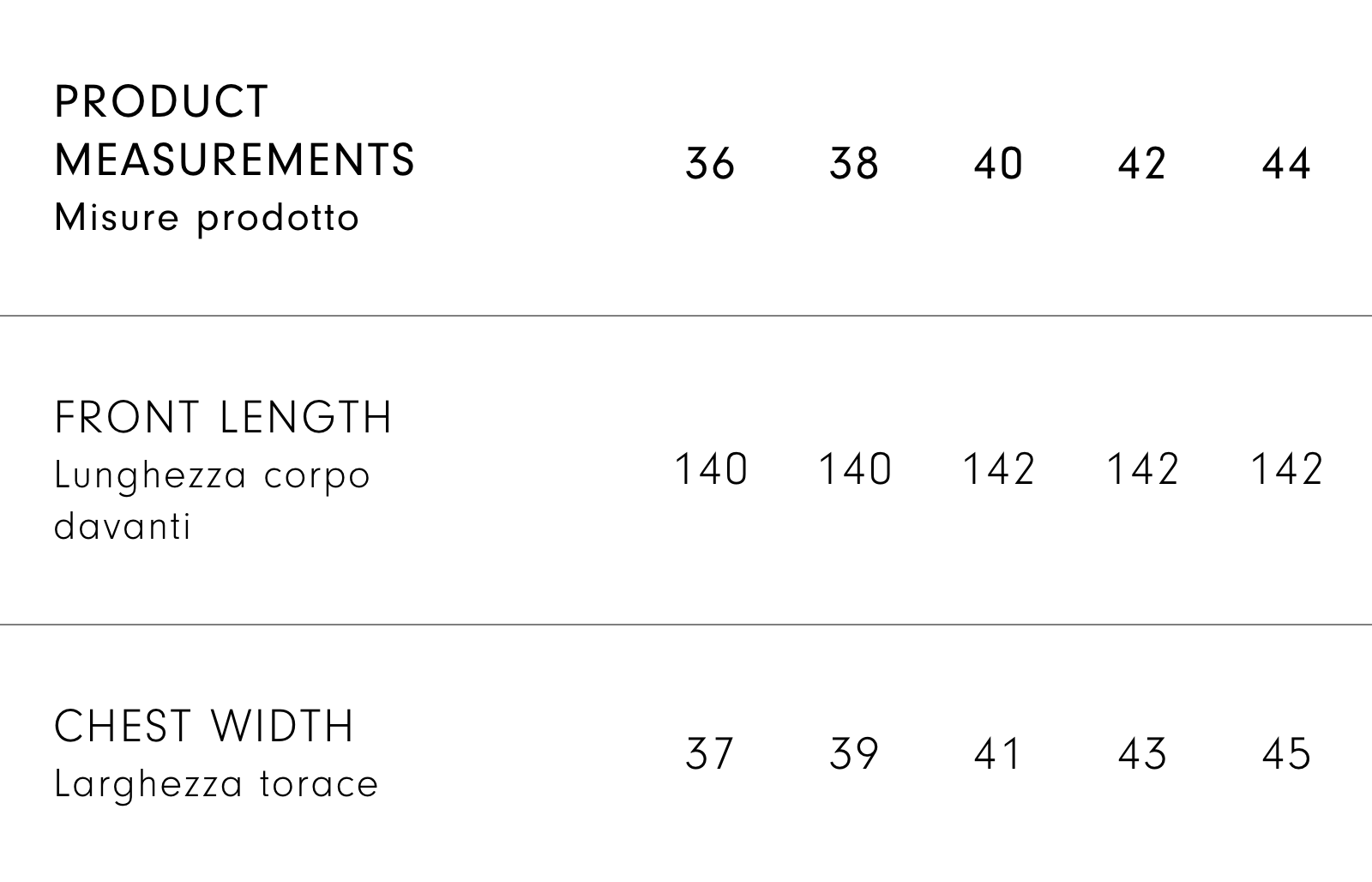
Task: Choose chest width value 41
Action: [x=998, y=754]
